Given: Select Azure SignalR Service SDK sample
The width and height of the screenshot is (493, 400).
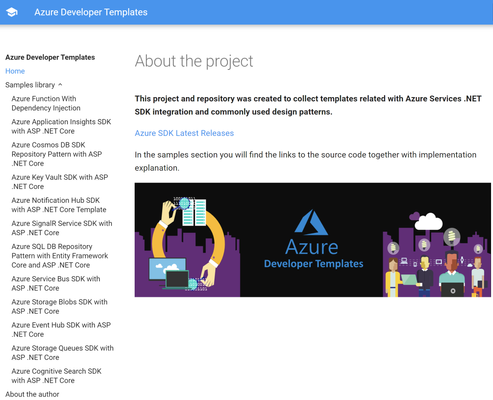Looking at the screenshot, I should [62, 228].
